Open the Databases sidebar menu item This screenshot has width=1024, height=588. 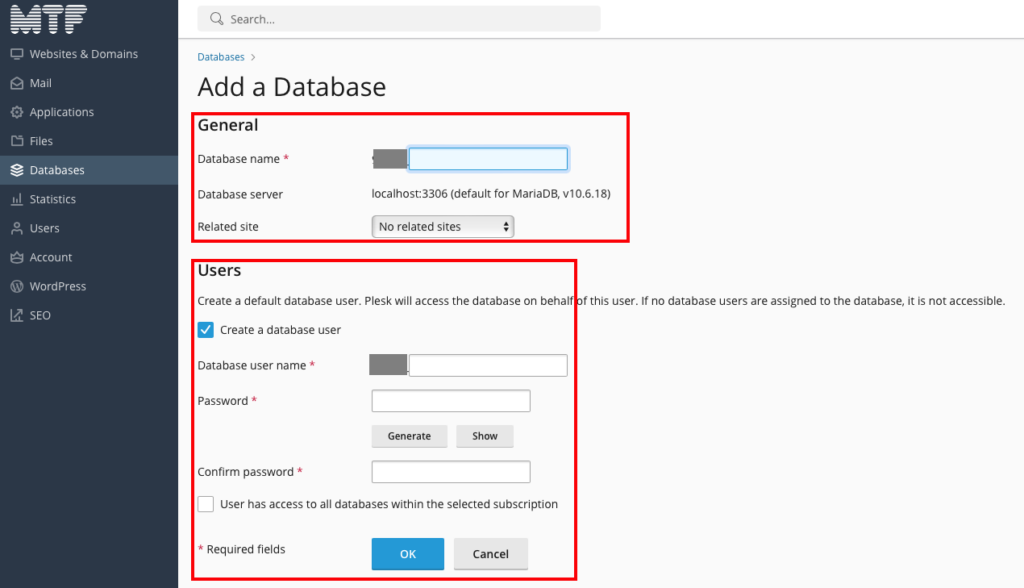[x=57, y=170]
